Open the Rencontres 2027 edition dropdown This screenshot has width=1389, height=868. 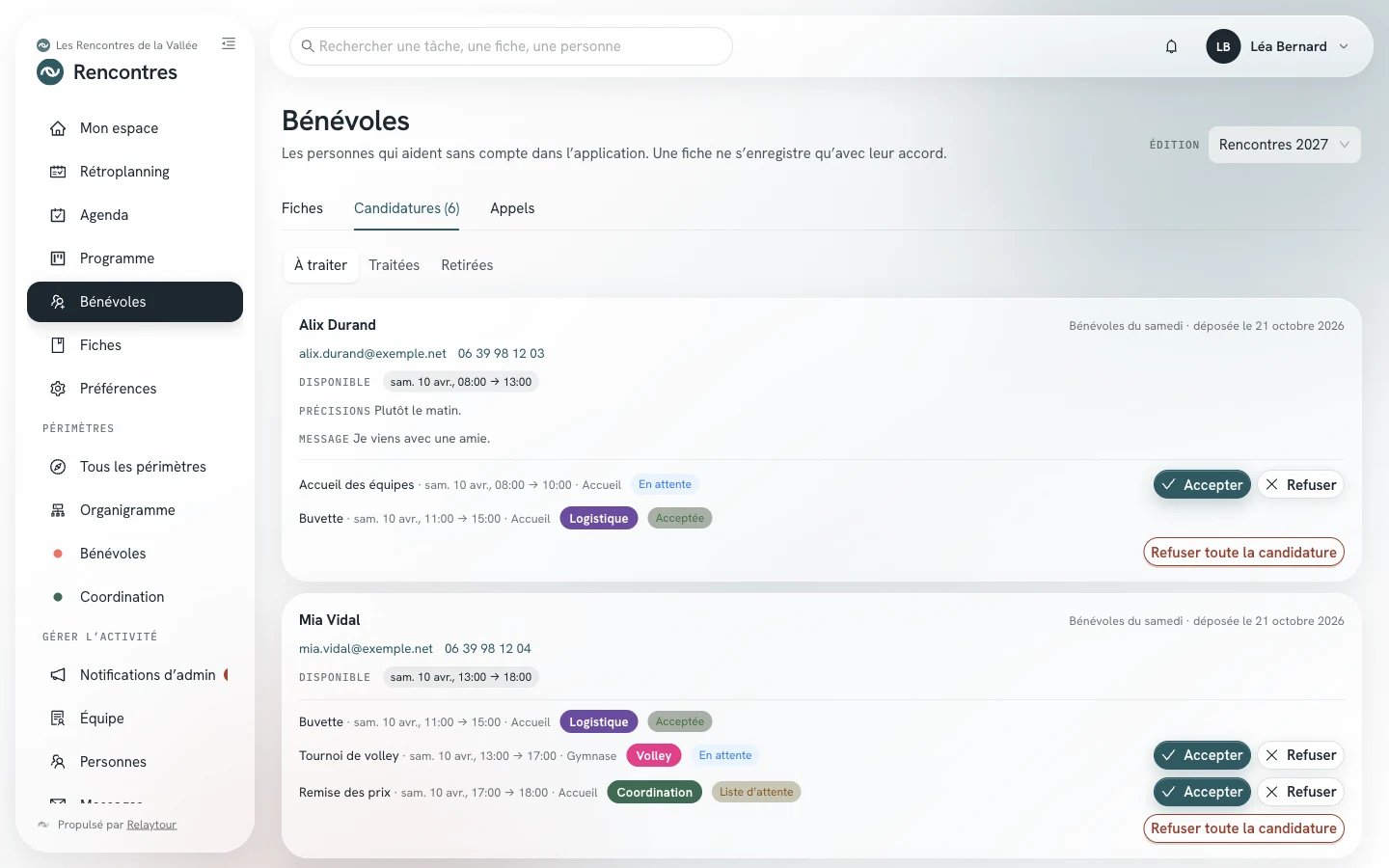tap(1284, 145)
